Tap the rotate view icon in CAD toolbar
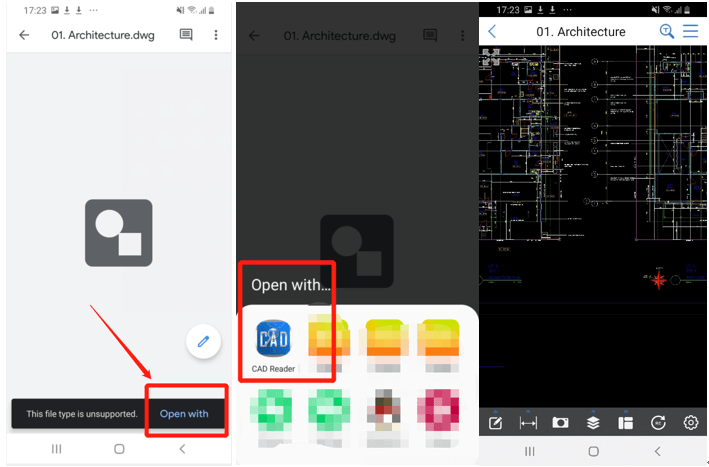This screenshot has height=467, width=709. (x=658, y=423)
